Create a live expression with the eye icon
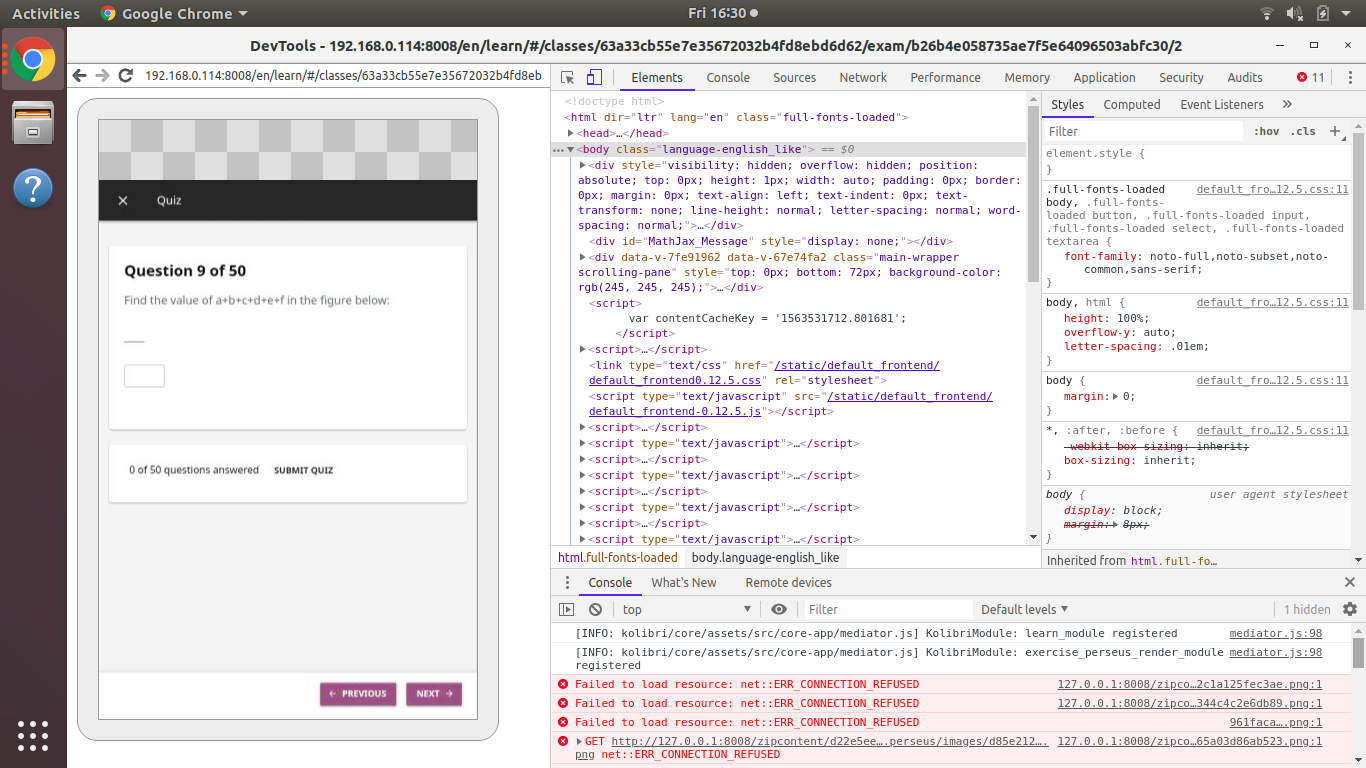Viewport: 1366px width, 768px height. [779, 609]
